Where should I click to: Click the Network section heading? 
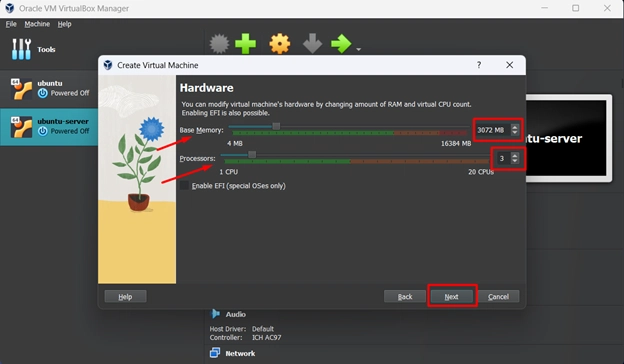coord(240,353)
